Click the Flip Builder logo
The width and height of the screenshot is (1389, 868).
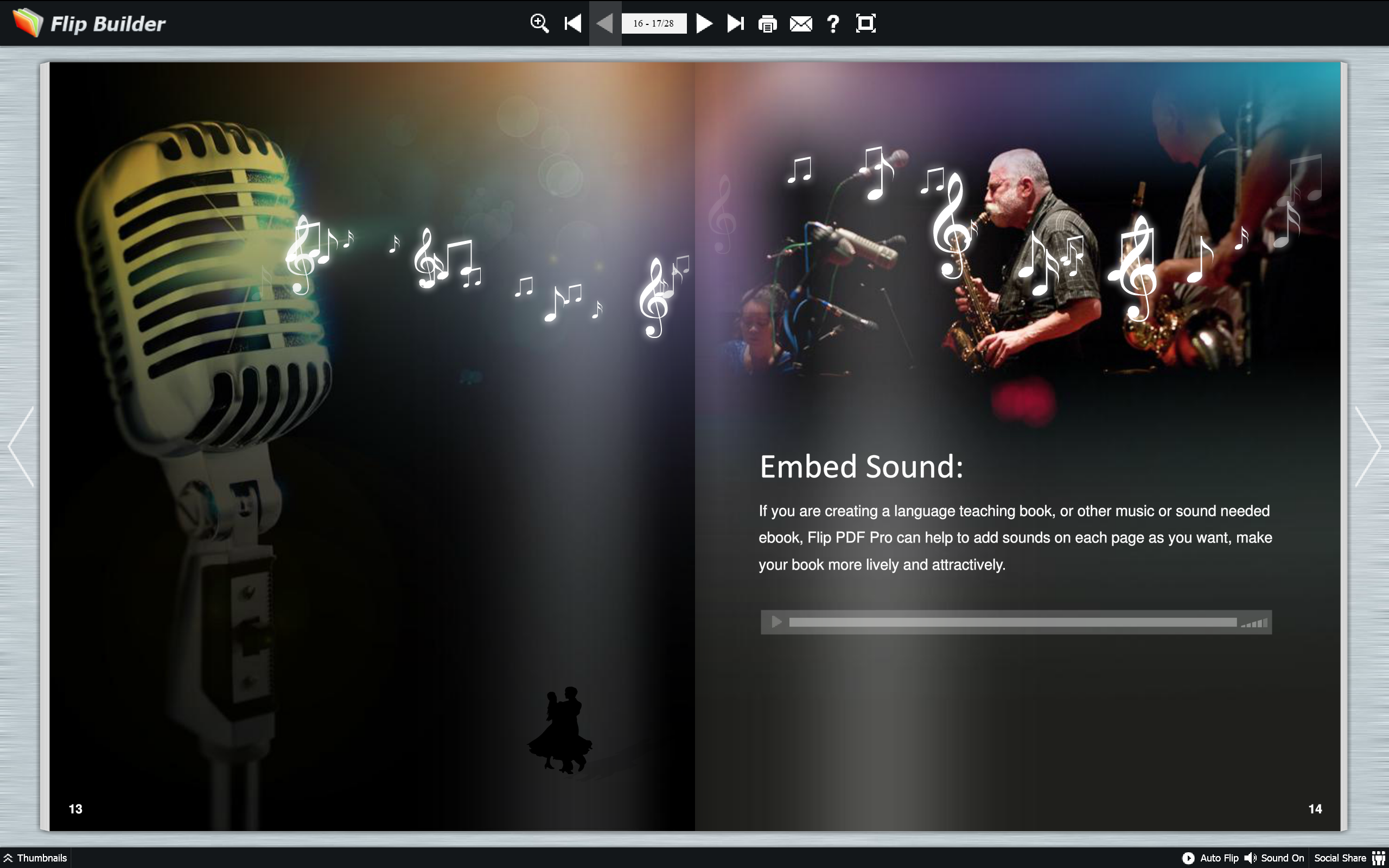[89, 23]
